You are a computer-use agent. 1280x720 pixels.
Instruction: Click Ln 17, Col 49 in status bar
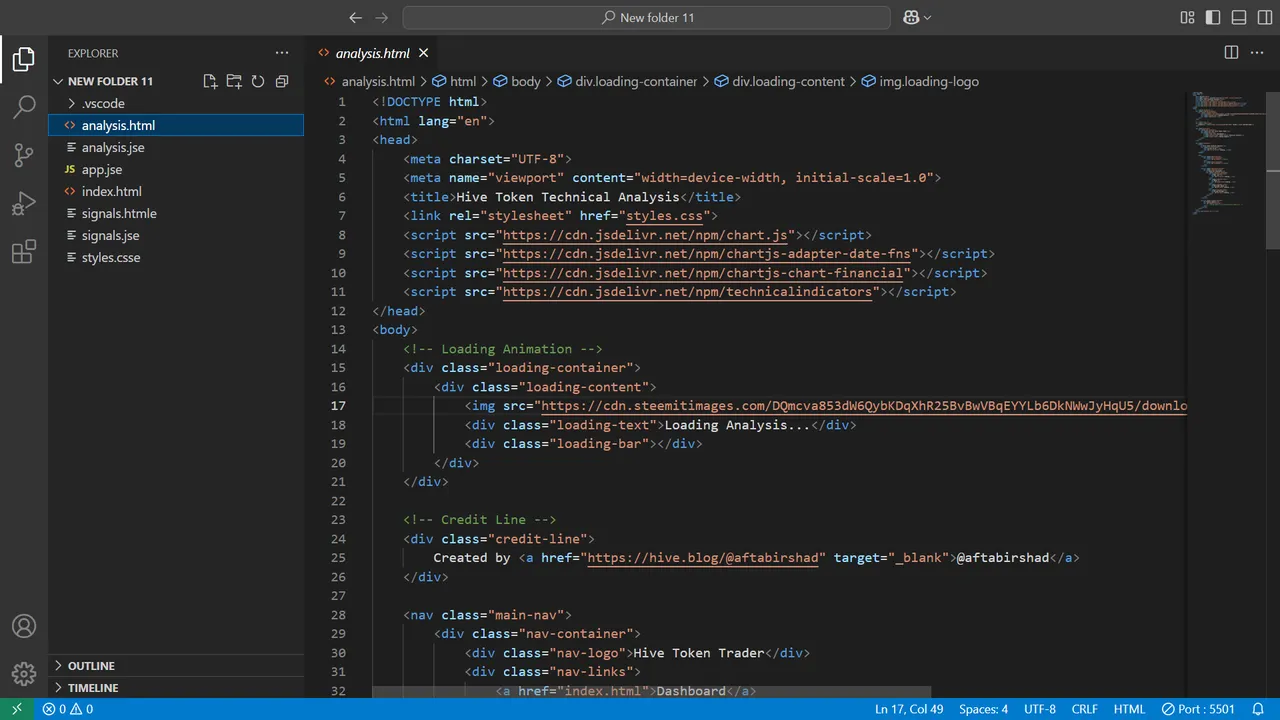coord(909,709)
